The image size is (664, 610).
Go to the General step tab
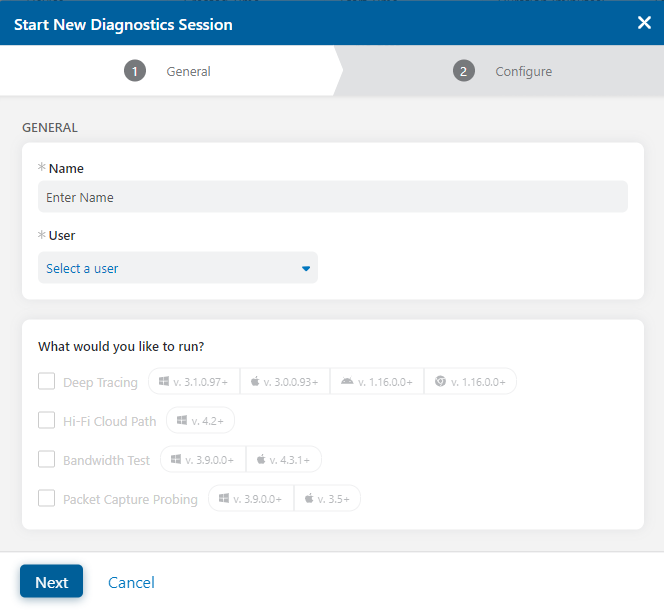point(168,71)
